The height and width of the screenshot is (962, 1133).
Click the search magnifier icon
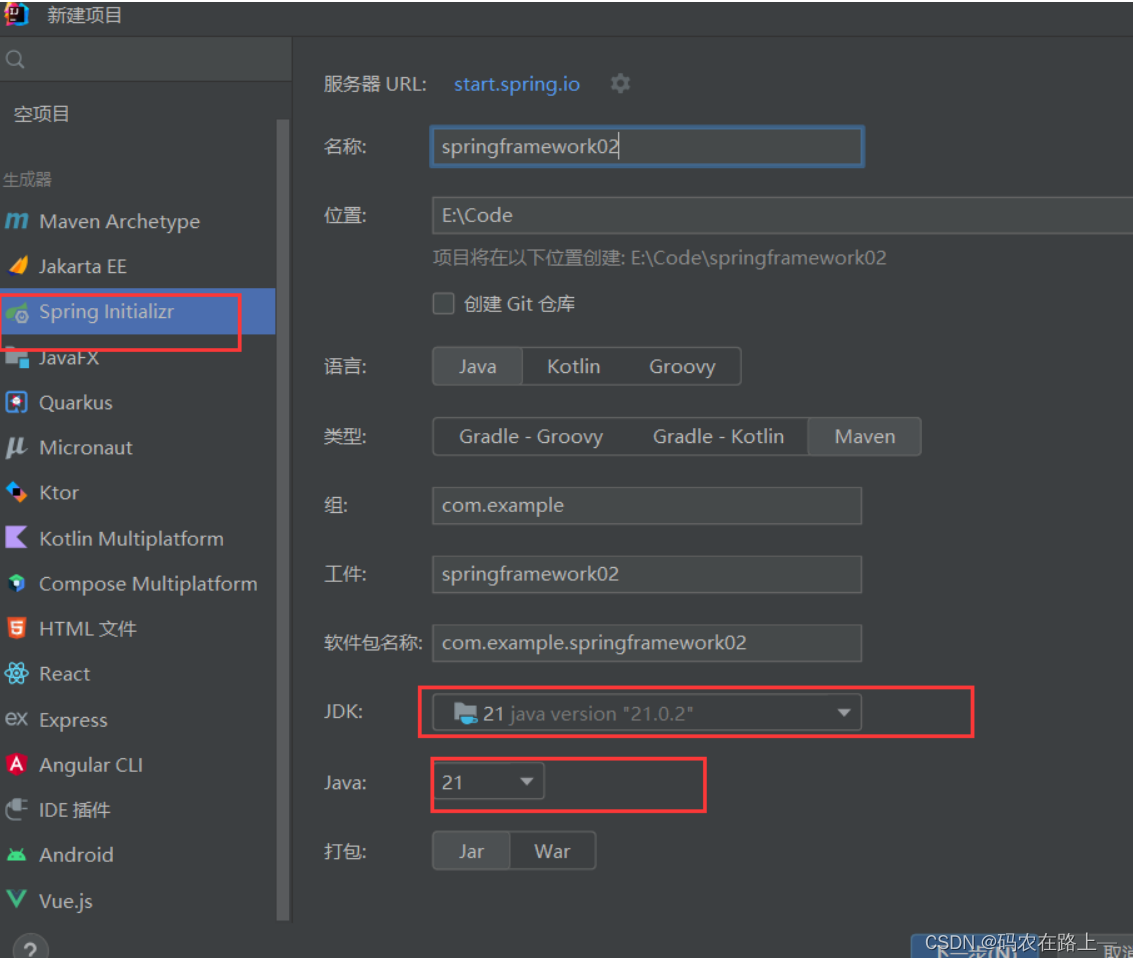click(x=15, y=59)
